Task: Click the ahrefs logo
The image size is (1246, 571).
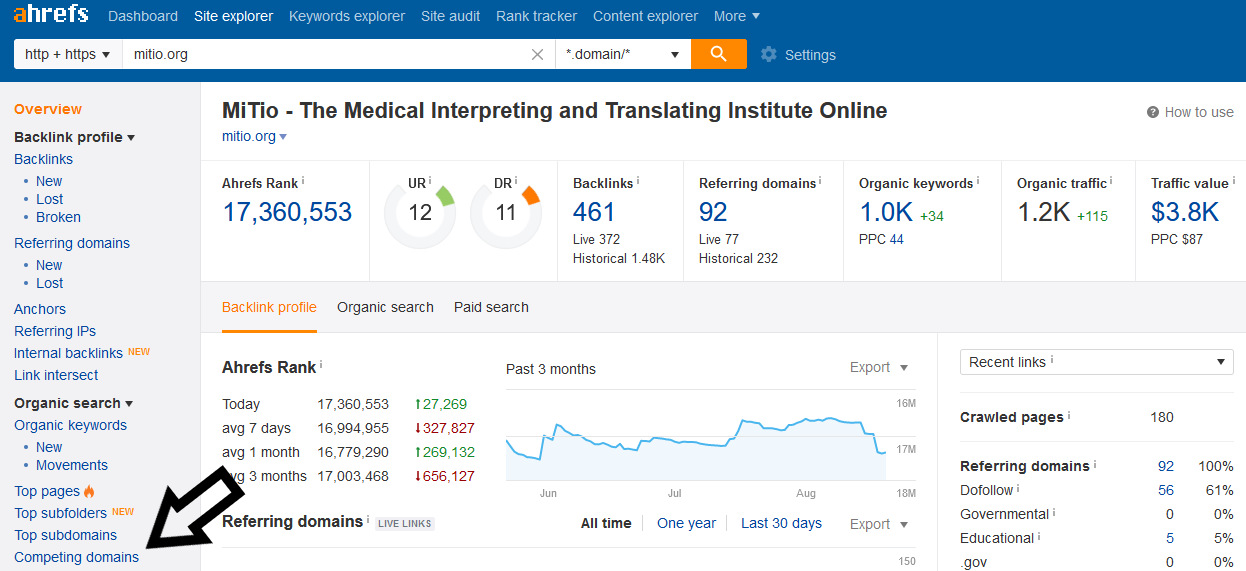Action: coord(50,15)
